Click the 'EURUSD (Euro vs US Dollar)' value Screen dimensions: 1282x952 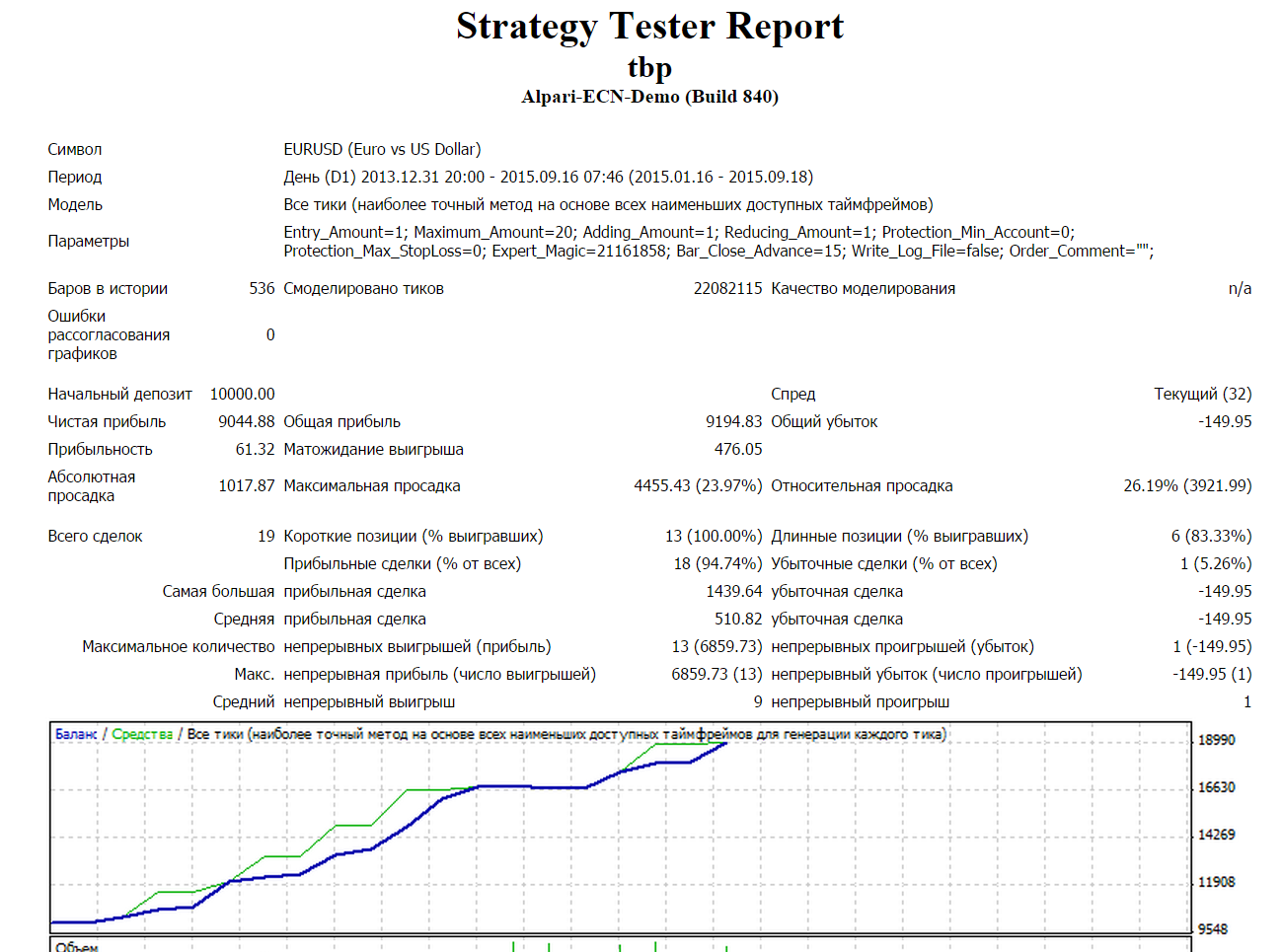(x=382, y=149)
